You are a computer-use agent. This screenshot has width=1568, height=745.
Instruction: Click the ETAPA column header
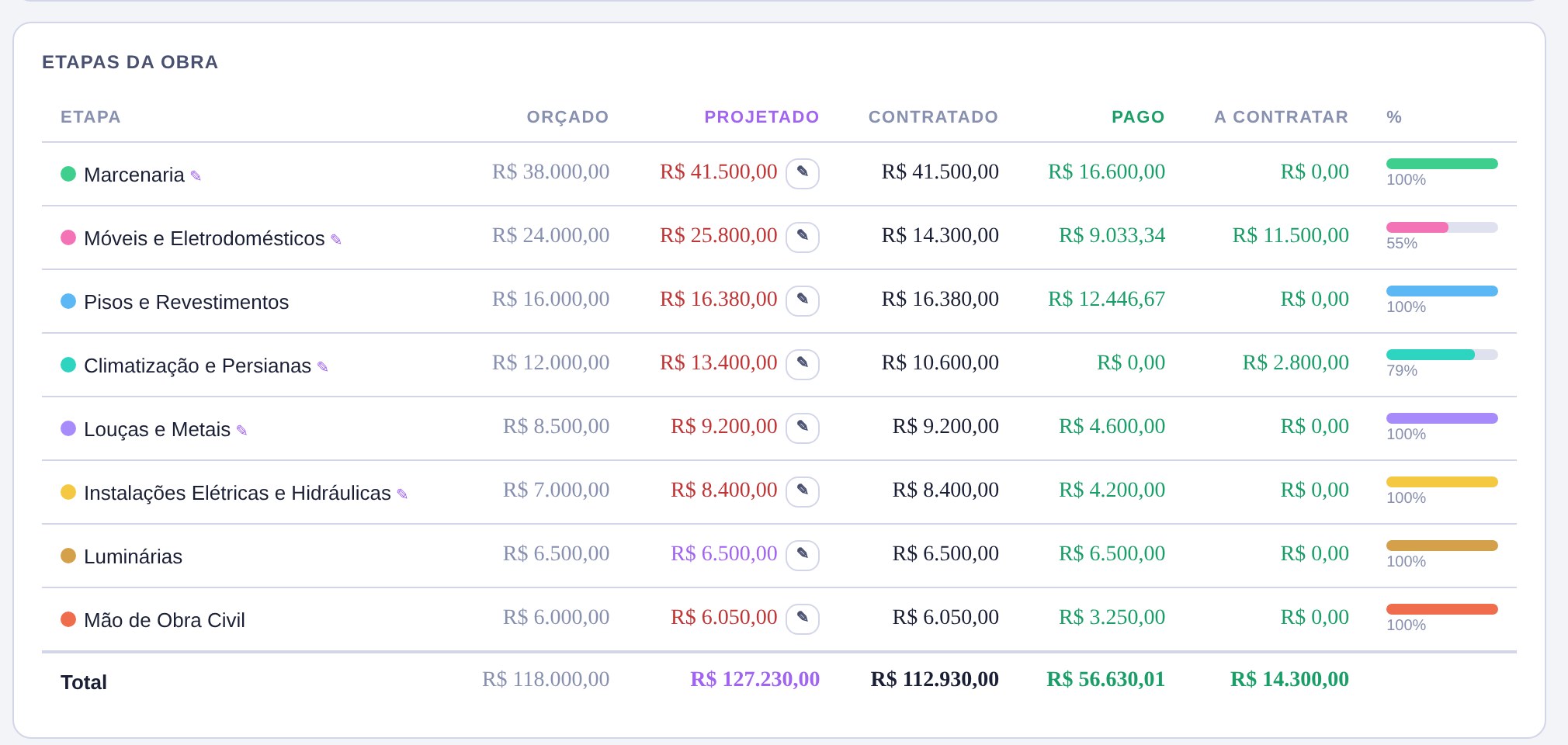90,117
